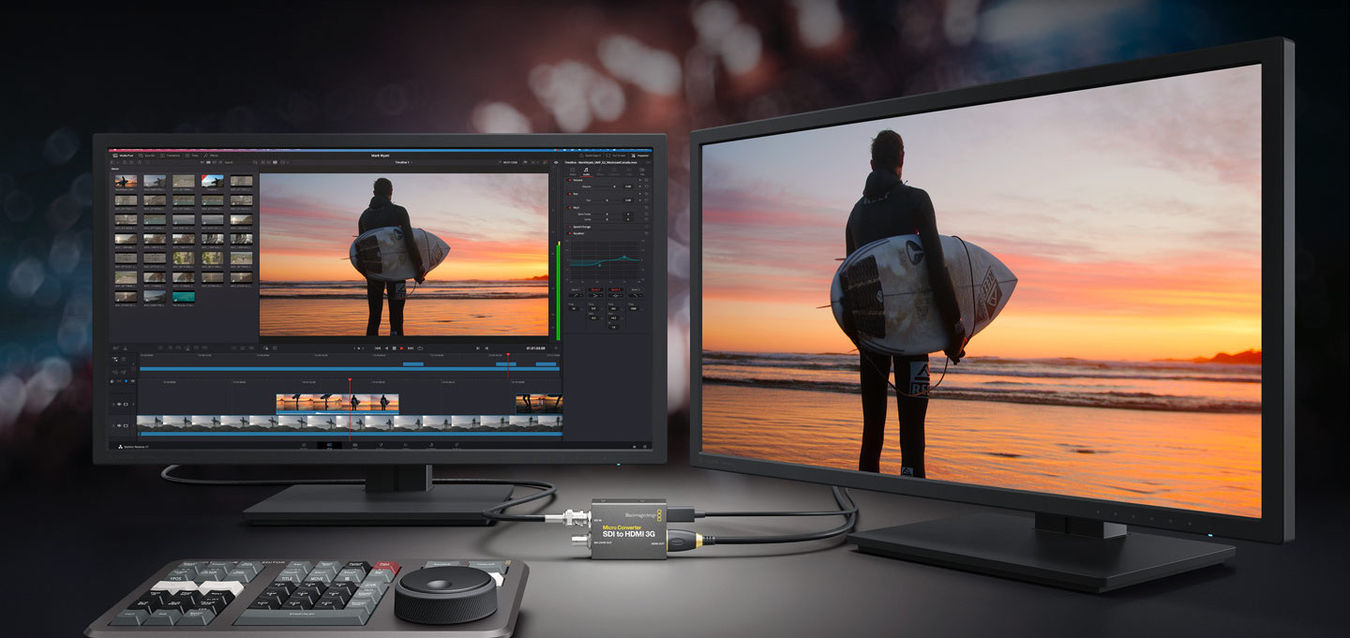
Task: Toggle the Pitch section enable dot
Action: [x=570, y=208]
